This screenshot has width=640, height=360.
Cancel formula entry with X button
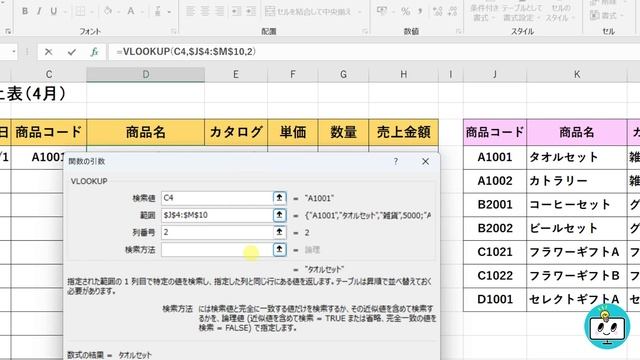click(x=49, y=52)
